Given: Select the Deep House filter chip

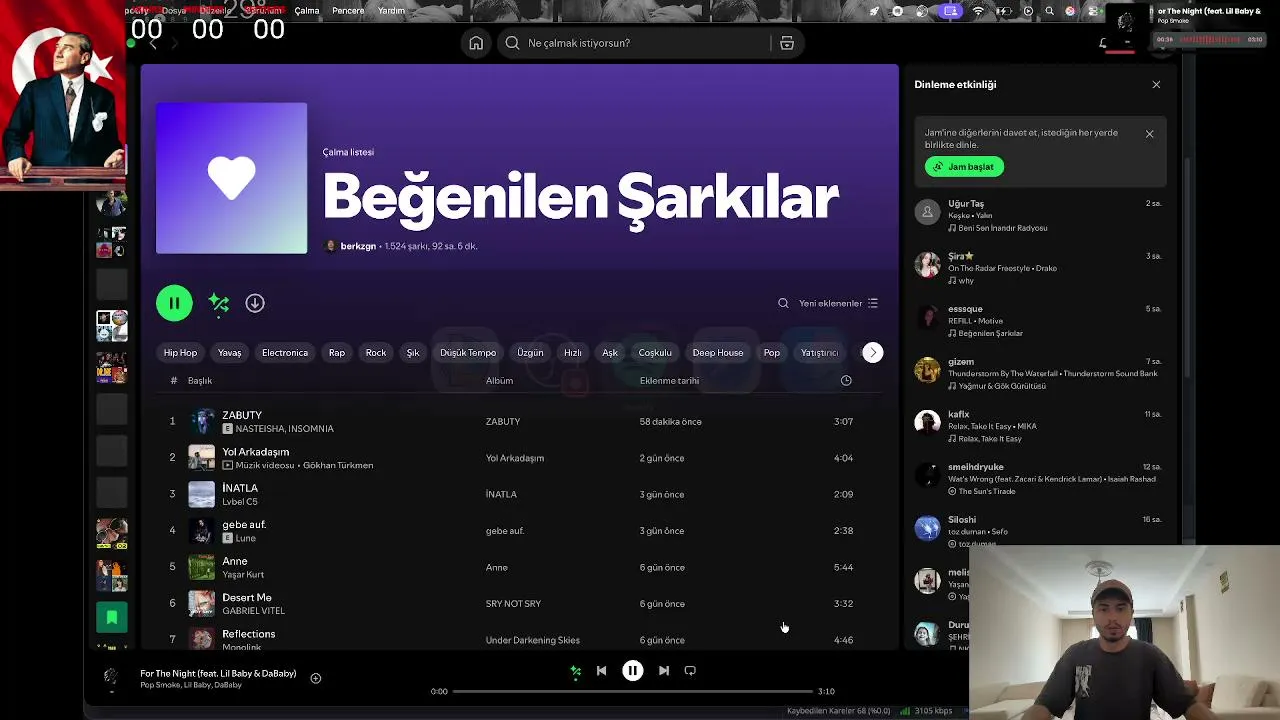Looking at the screenshot, I should (718, 353).
